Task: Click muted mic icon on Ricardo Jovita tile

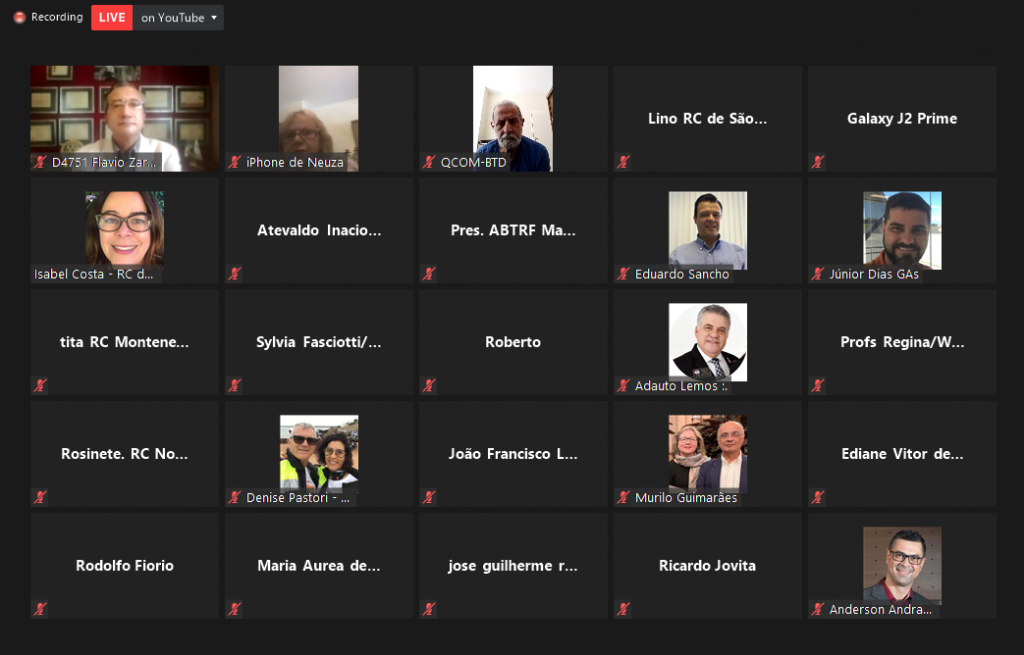Action: (x=624, y=609)
